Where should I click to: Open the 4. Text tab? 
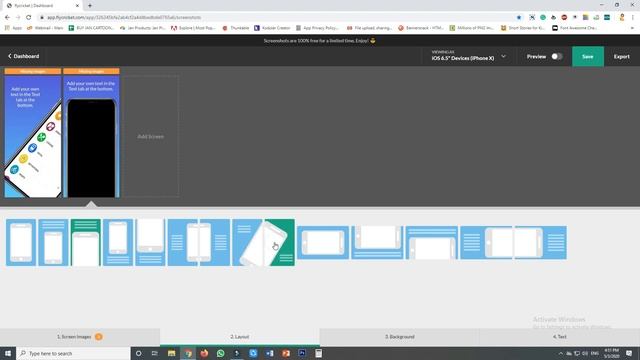click(560, 337)
